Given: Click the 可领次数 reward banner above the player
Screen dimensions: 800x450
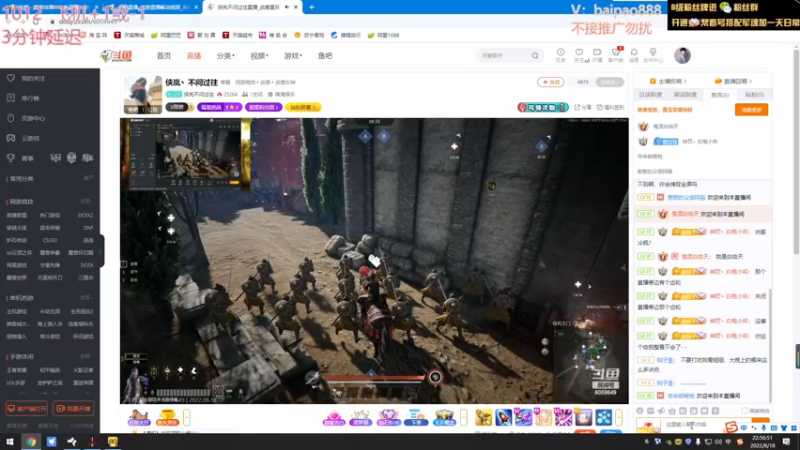Looking at the screenshot, I should click(543, 107).
